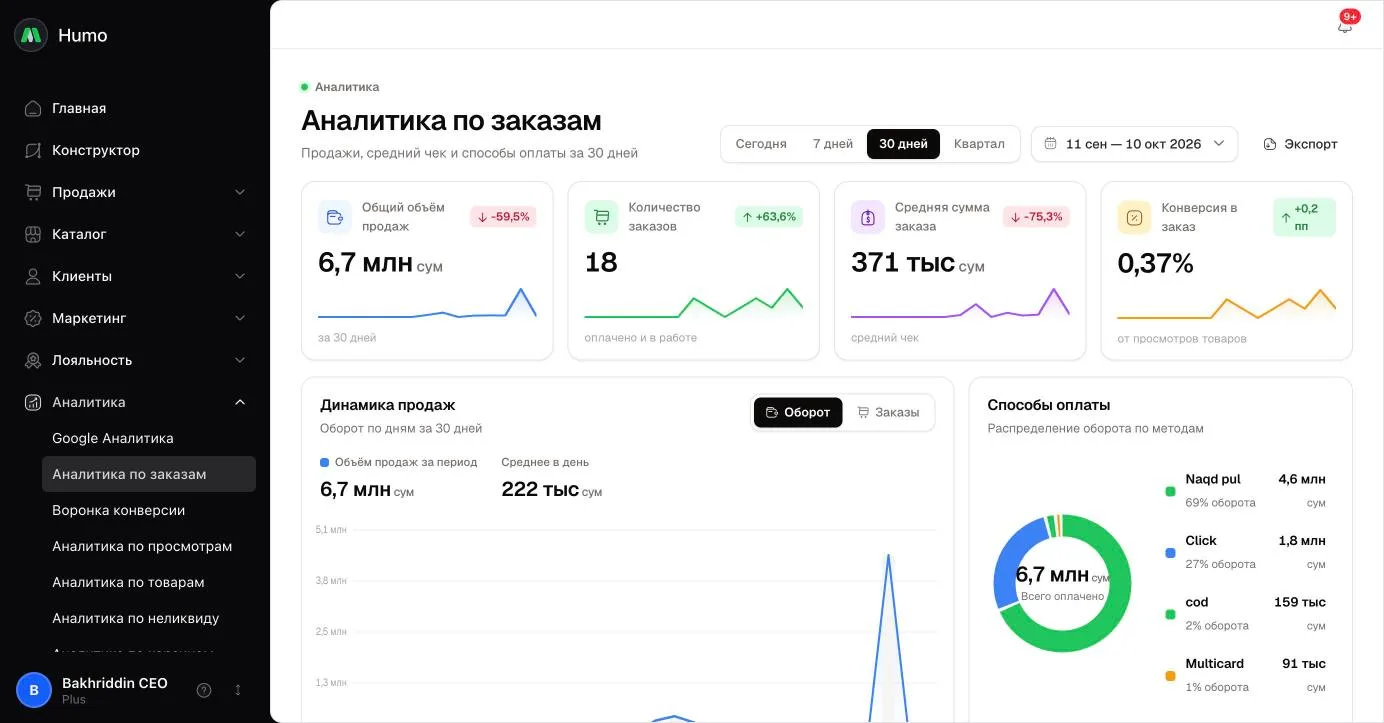Click the Маркетинг sidebar icon
Image resolution: width=1384 pixels, height=723 pixels.
click(x=33, y=318)
